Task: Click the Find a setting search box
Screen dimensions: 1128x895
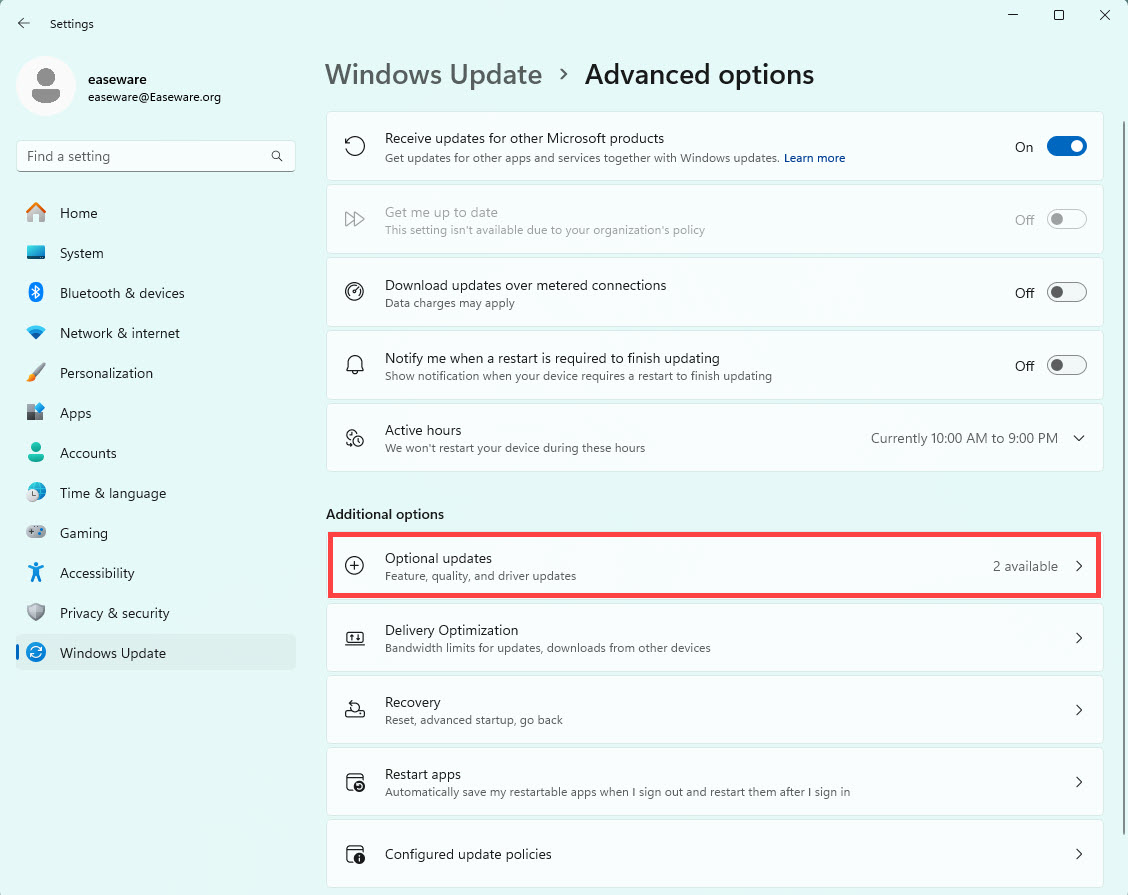Action: (x=155, y=156)
